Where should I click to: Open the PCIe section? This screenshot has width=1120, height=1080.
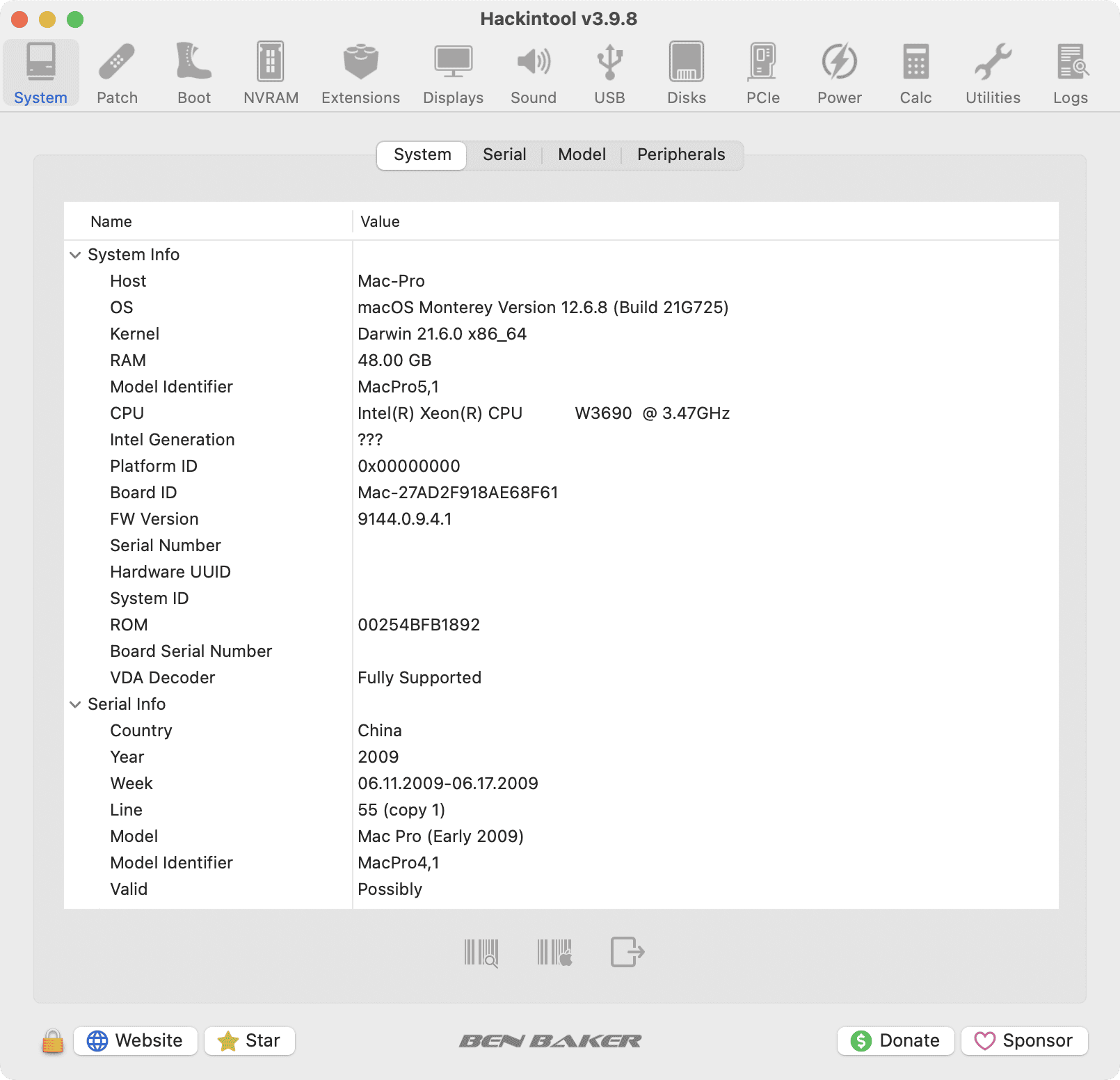click(763, 73)
